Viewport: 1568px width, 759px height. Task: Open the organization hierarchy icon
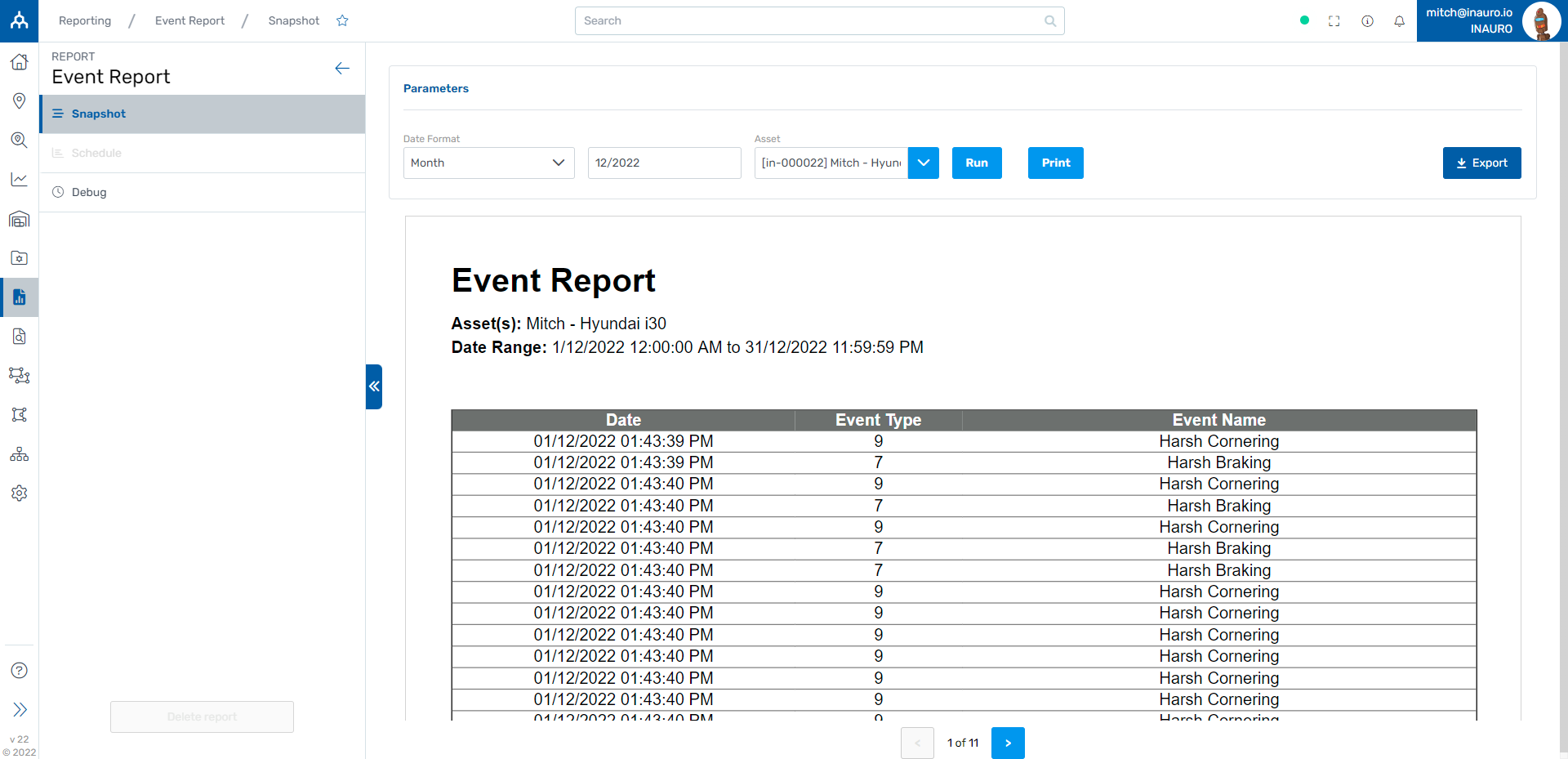tap(19, 454)
